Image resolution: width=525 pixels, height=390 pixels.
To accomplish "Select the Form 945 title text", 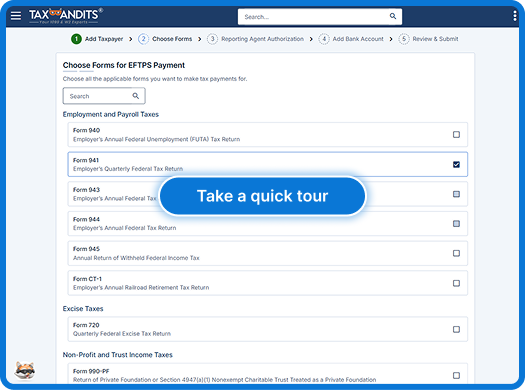I will (86, 249).
